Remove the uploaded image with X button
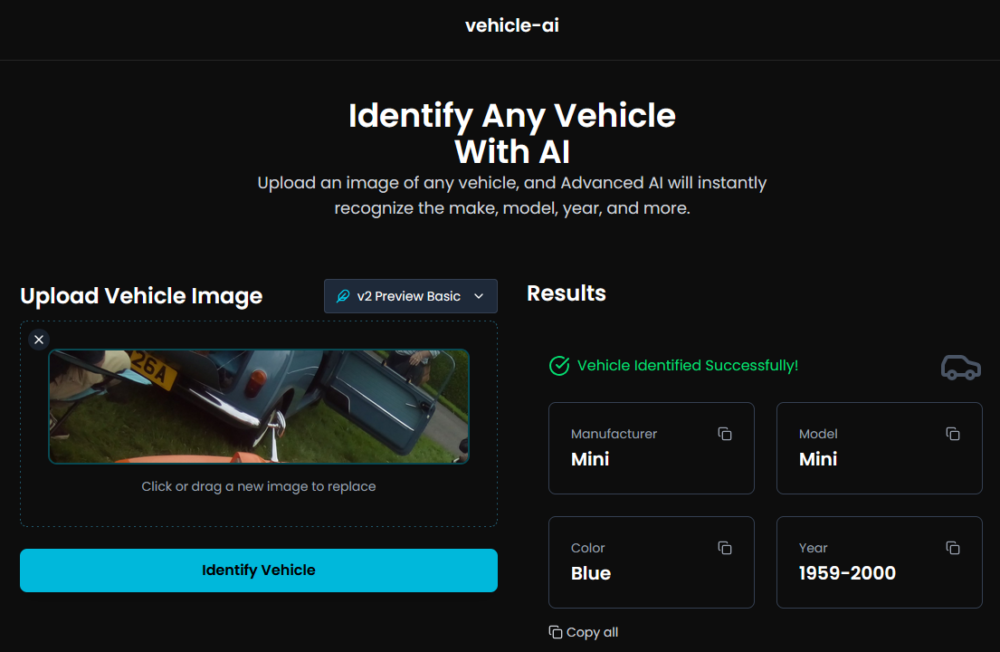1000x652 pixels. (39, 340)
